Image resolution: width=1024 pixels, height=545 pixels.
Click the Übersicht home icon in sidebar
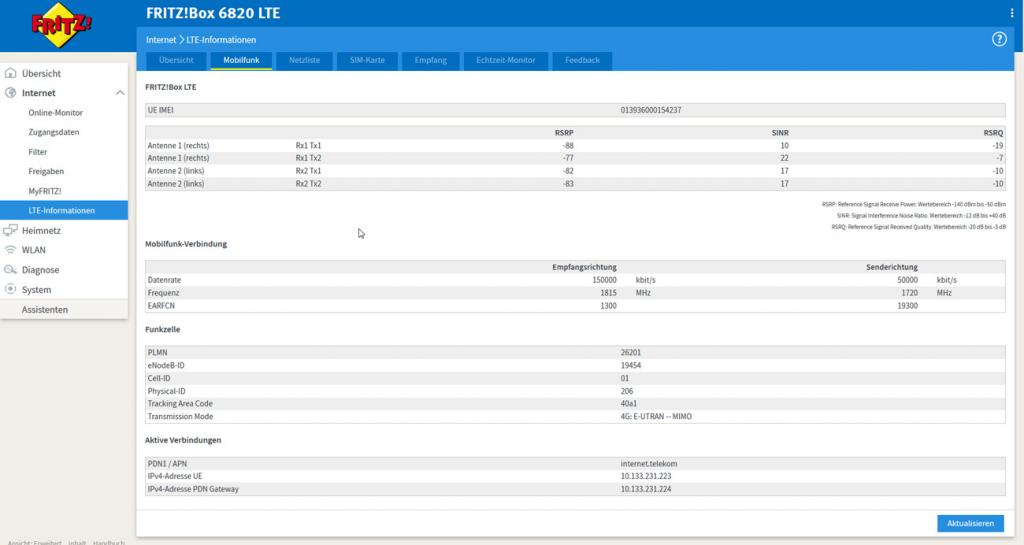point(10,73)
